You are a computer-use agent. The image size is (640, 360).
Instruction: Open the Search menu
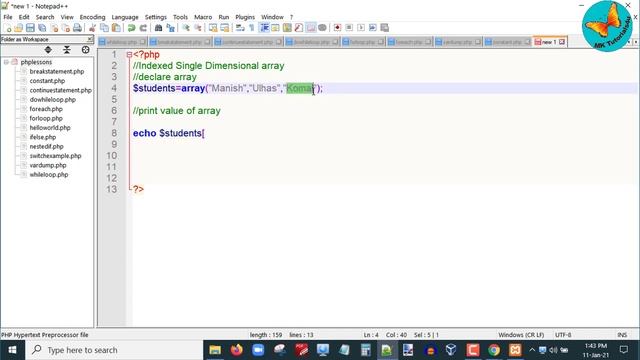[x=45, y=17]
